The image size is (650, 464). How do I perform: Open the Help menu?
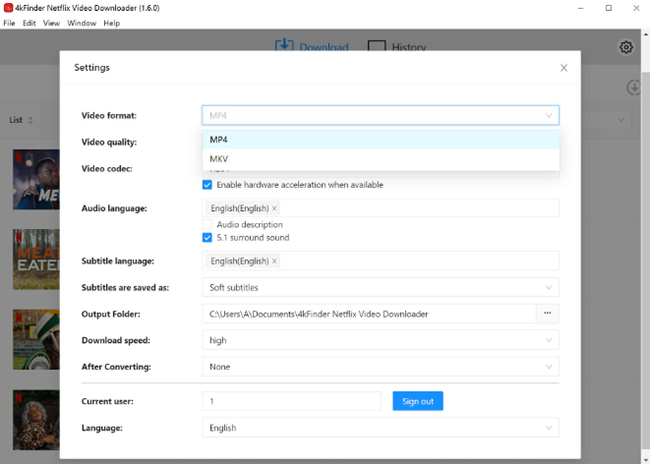click(112, 23)
